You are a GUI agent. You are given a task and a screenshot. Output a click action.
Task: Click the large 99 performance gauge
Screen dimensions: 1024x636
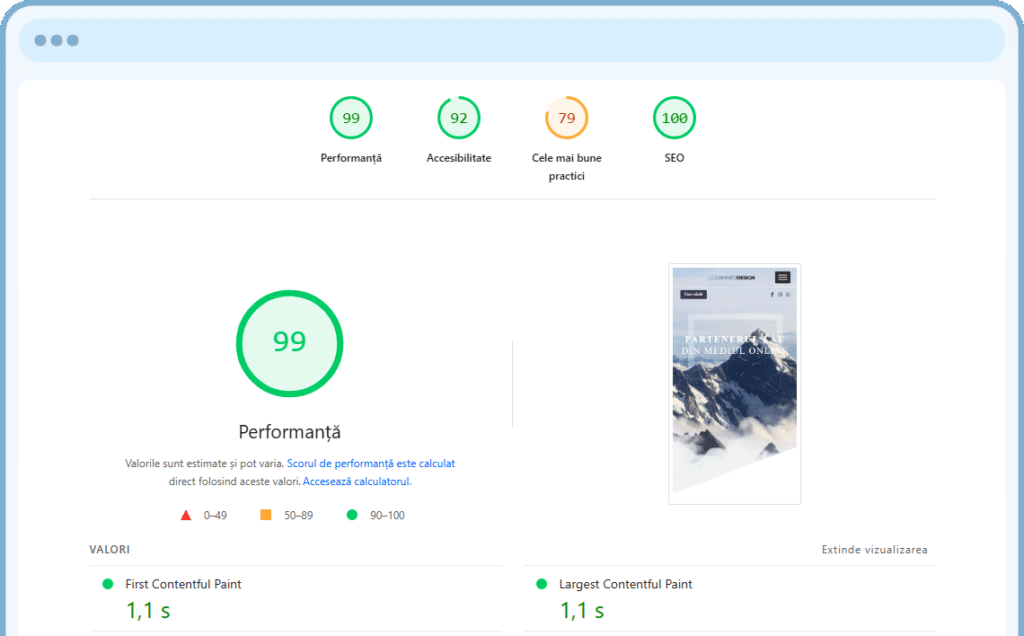coord(289,343)
